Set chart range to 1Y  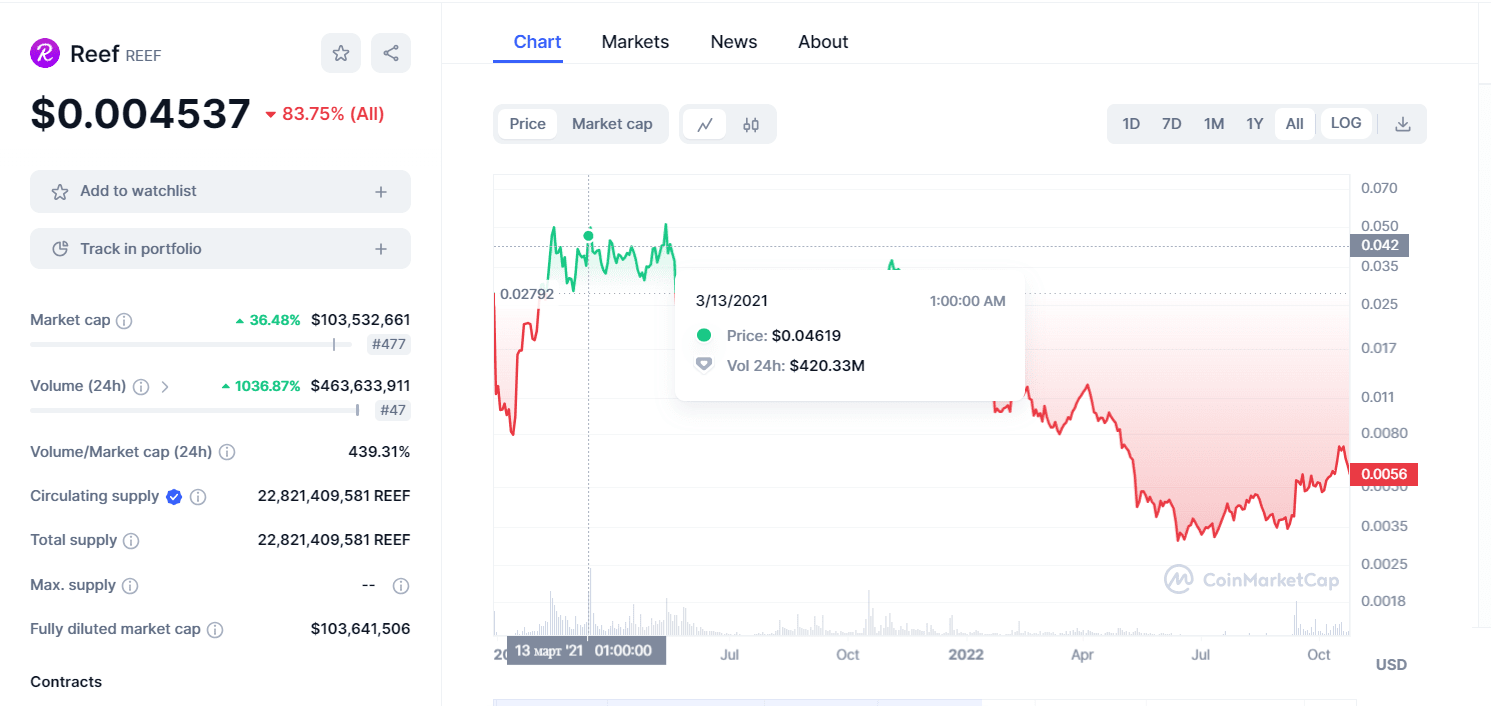[1255, 124]
